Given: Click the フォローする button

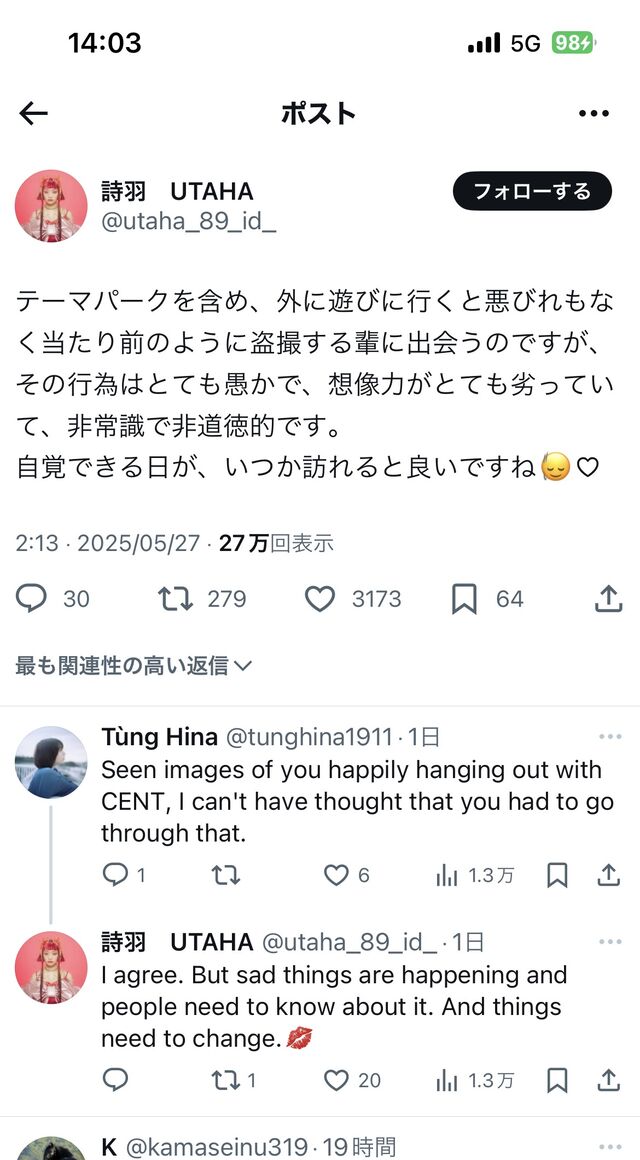Looking at the screenshot, I should (533, 191).
